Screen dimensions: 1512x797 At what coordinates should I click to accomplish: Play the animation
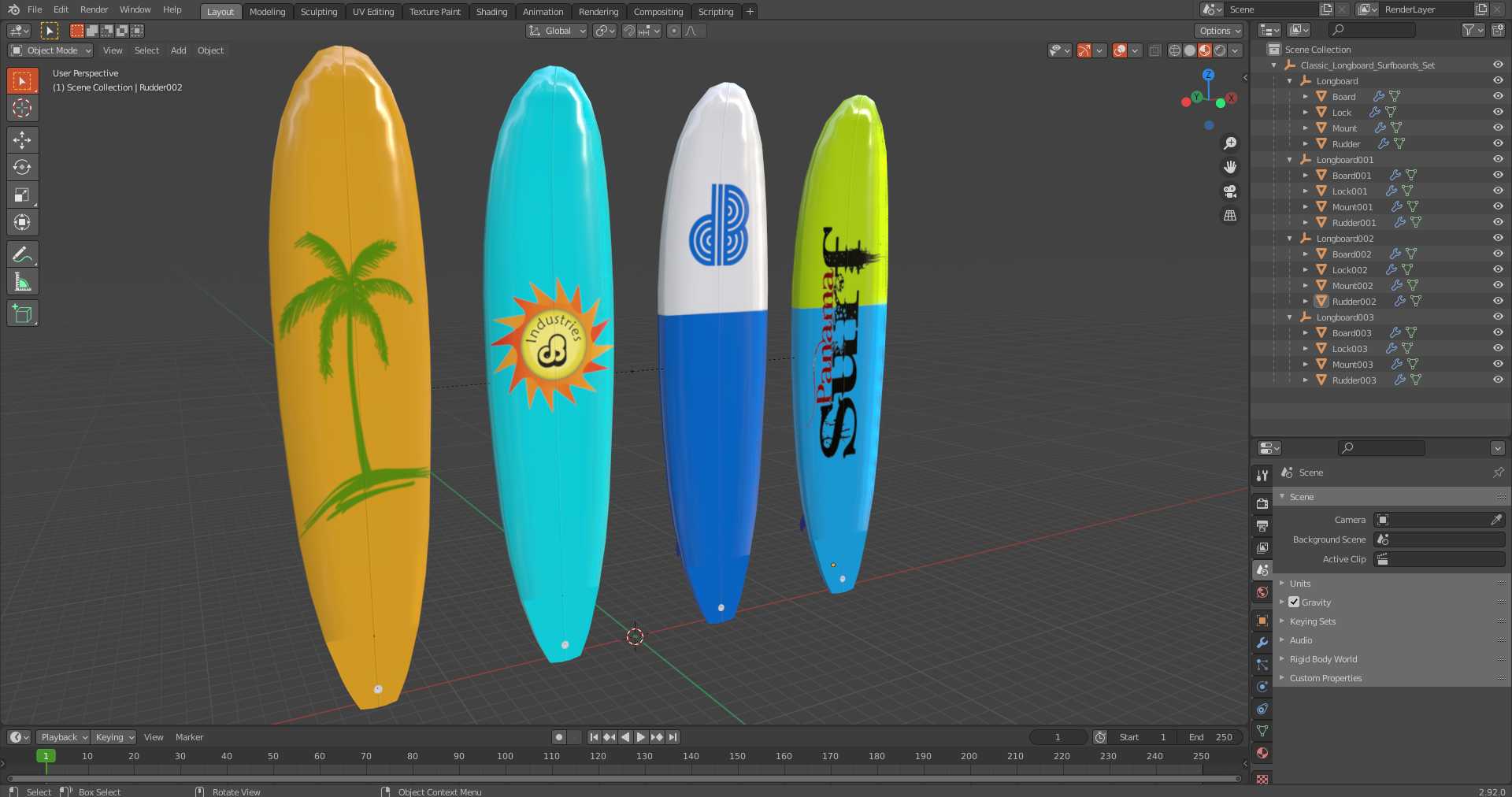[641, 737]
